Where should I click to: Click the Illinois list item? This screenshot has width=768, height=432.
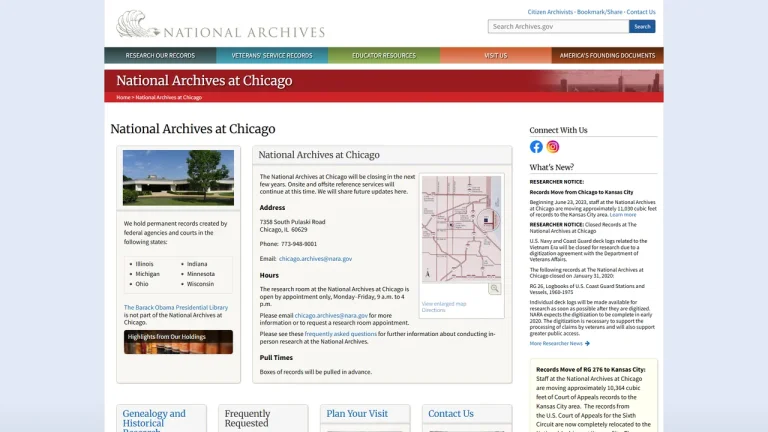click(144, 264)
